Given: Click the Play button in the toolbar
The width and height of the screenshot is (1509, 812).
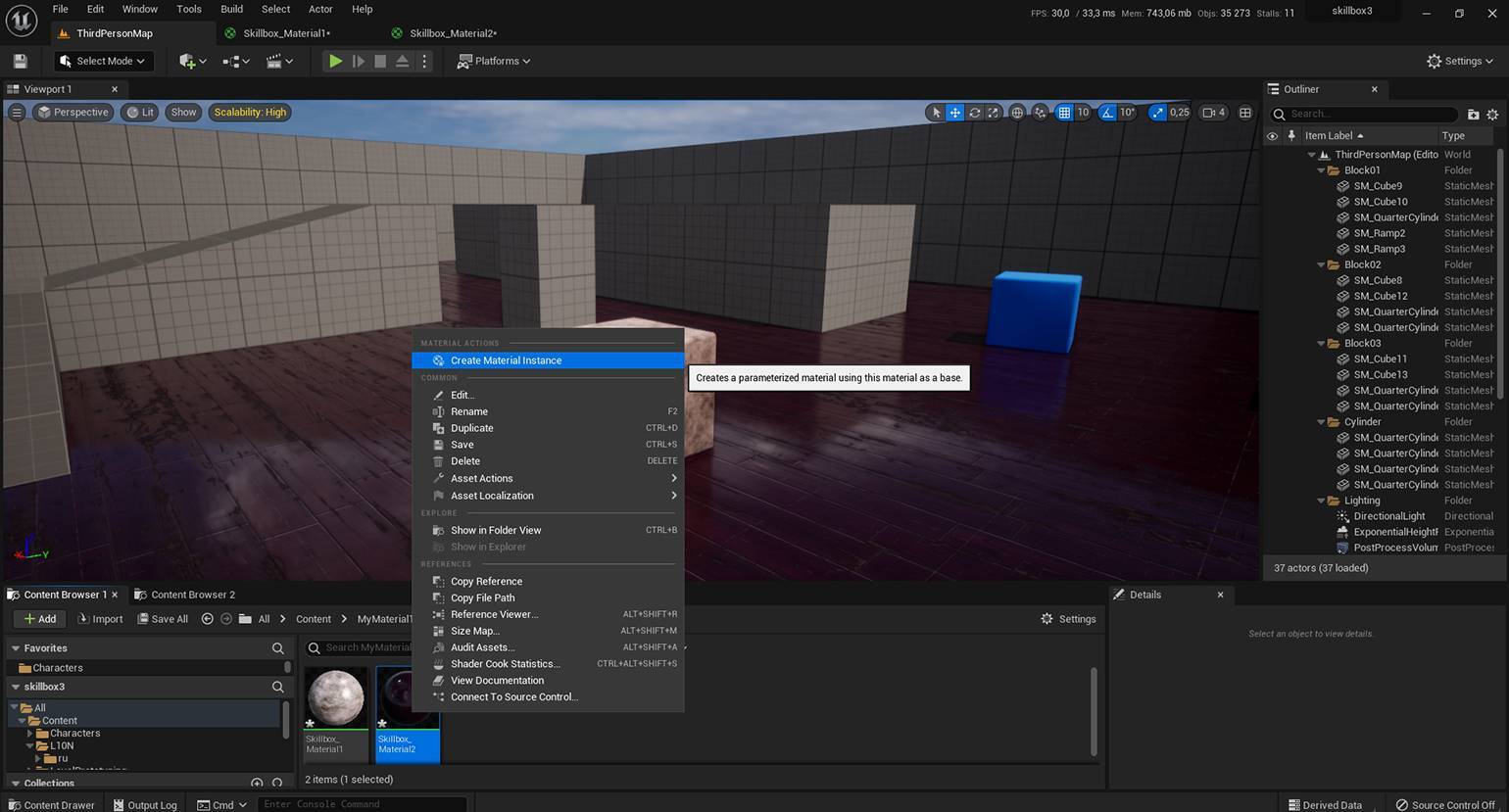Looking at the screenshot, I should pos(335,61).
